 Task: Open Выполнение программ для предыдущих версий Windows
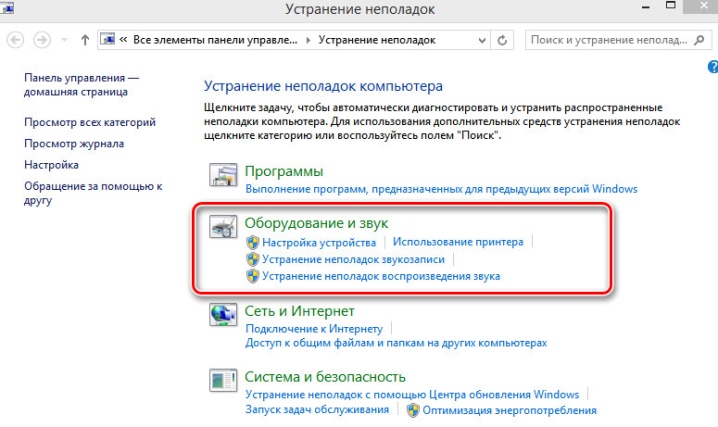(441, 189)
